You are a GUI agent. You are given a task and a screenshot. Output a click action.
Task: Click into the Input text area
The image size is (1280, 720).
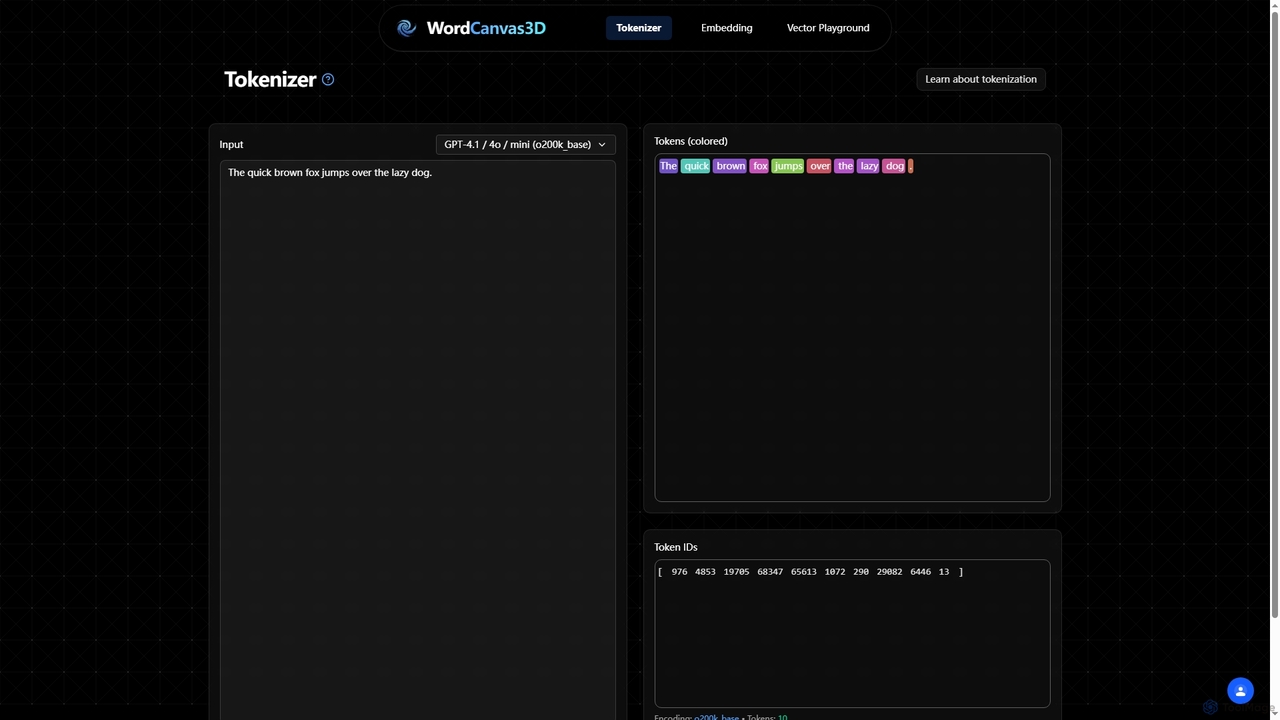click(x=418, y=440)
